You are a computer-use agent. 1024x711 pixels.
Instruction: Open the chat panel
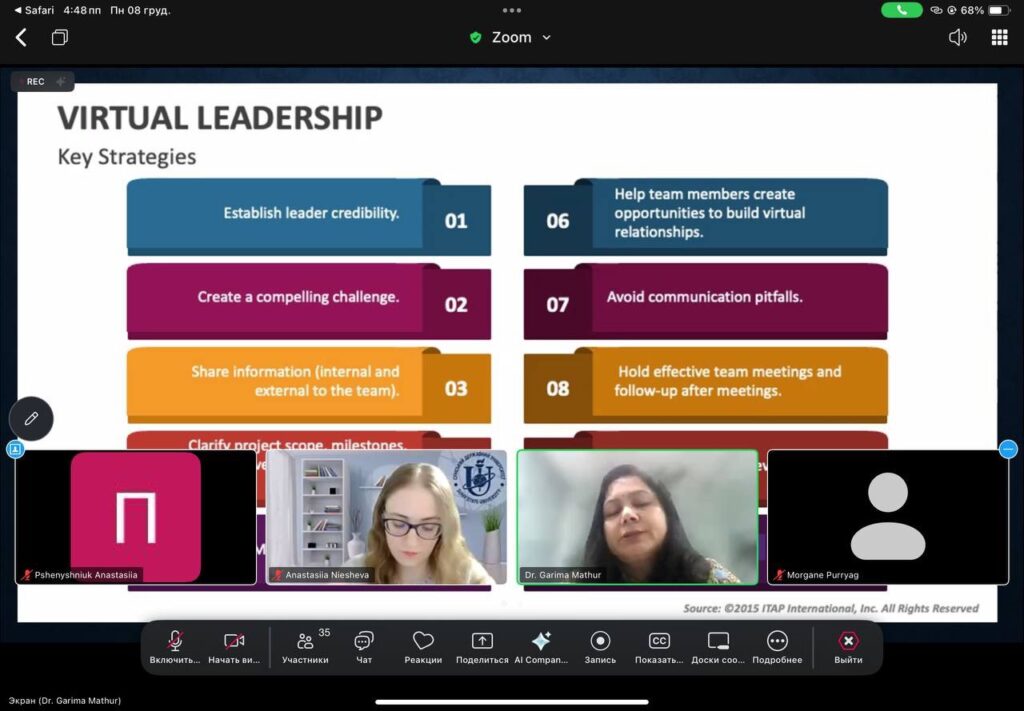click(364, 642)
